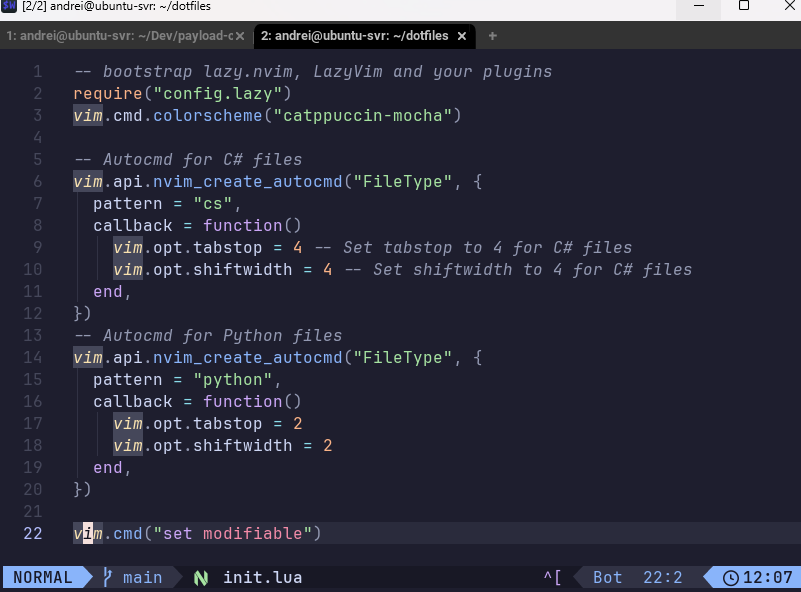Place cursor on the "catppuccin-mocha" string
This screenshot has height=592, width=801.
pyautogui.click(x=362, y=115)
